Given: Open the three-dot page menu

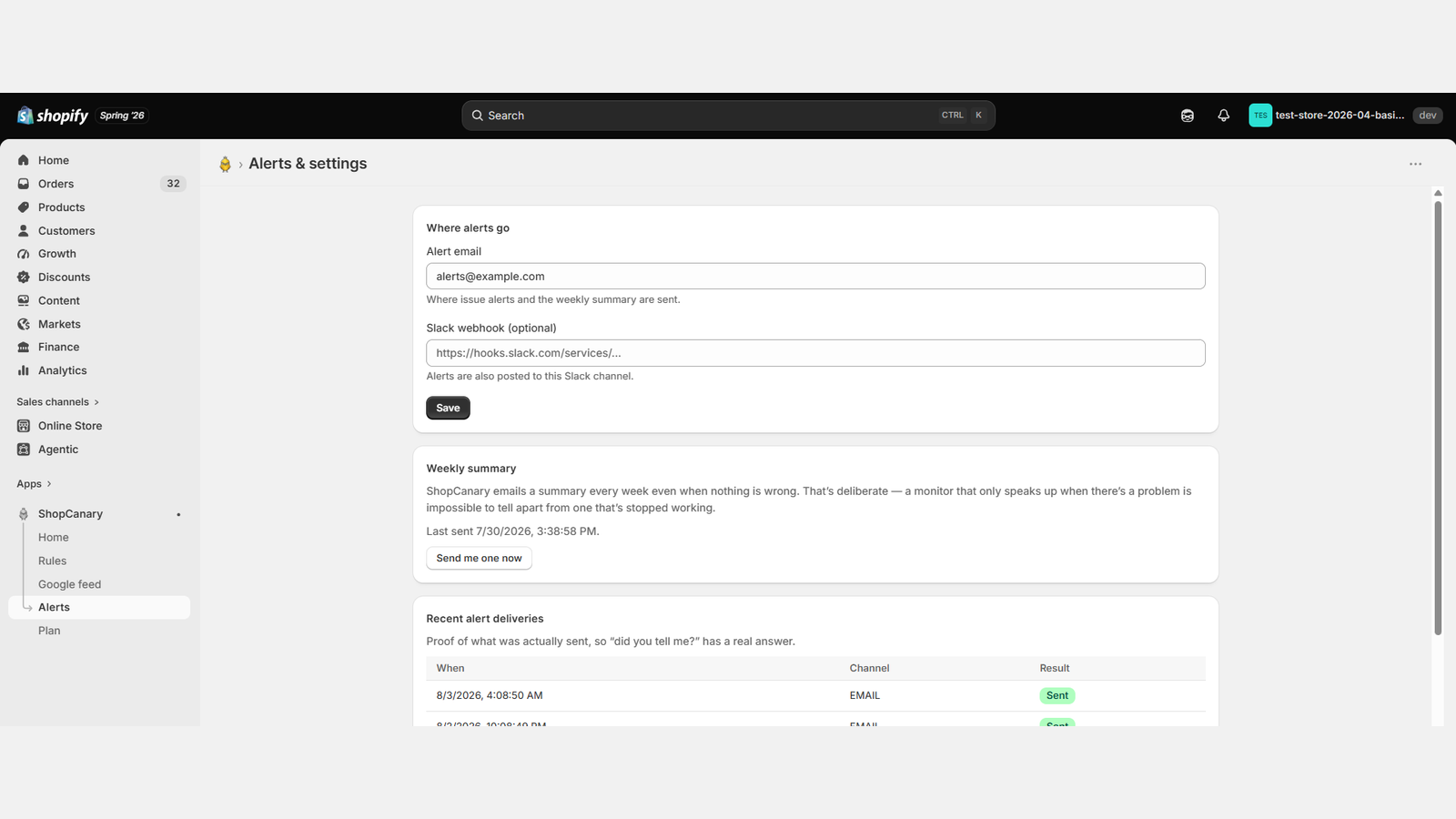Looking at the screenshot, I should 1415,164.
